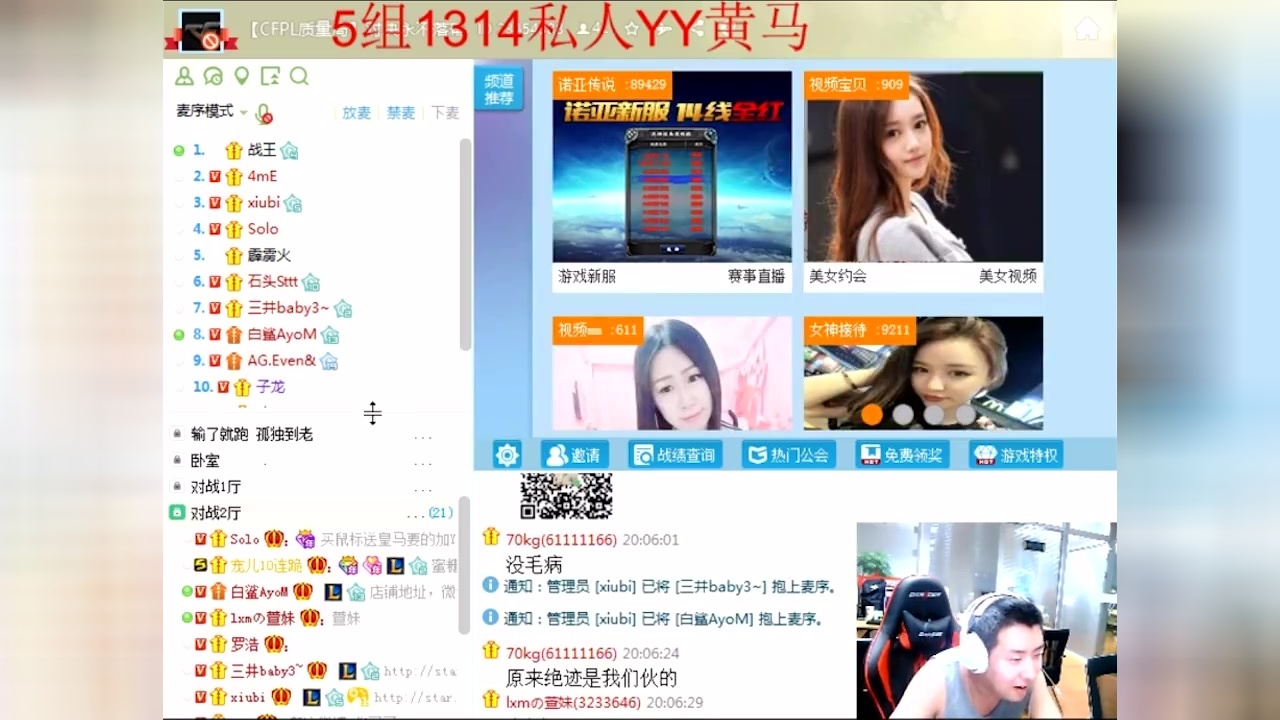Click the 放麦 link
This screenshot has height=720, width=1280.
tap(356, 113)
